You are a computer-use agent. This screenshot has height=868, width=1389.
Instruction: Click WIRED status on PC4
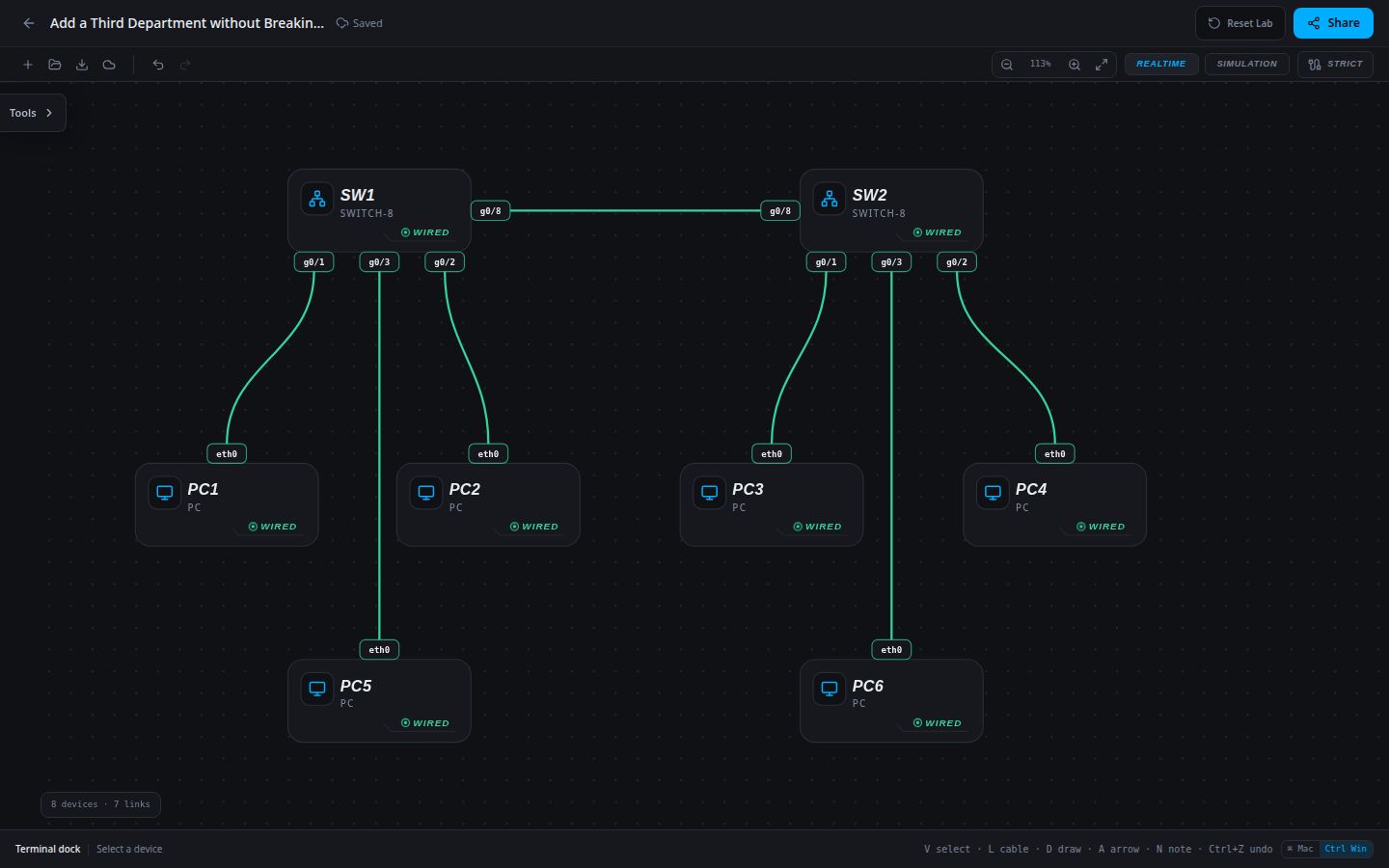(x=1101, y=527)
